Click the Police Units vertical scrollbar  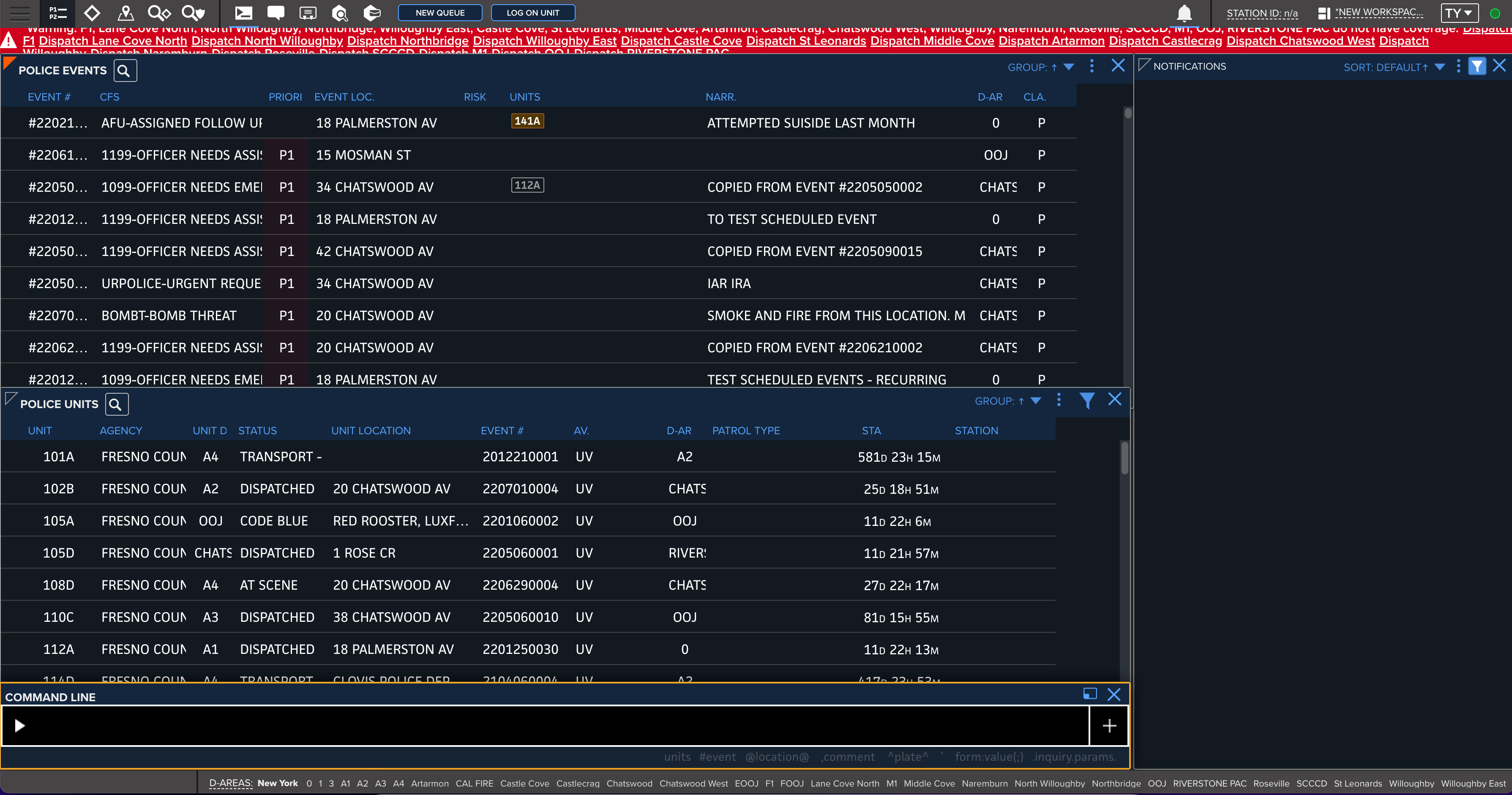point(1124,458)
